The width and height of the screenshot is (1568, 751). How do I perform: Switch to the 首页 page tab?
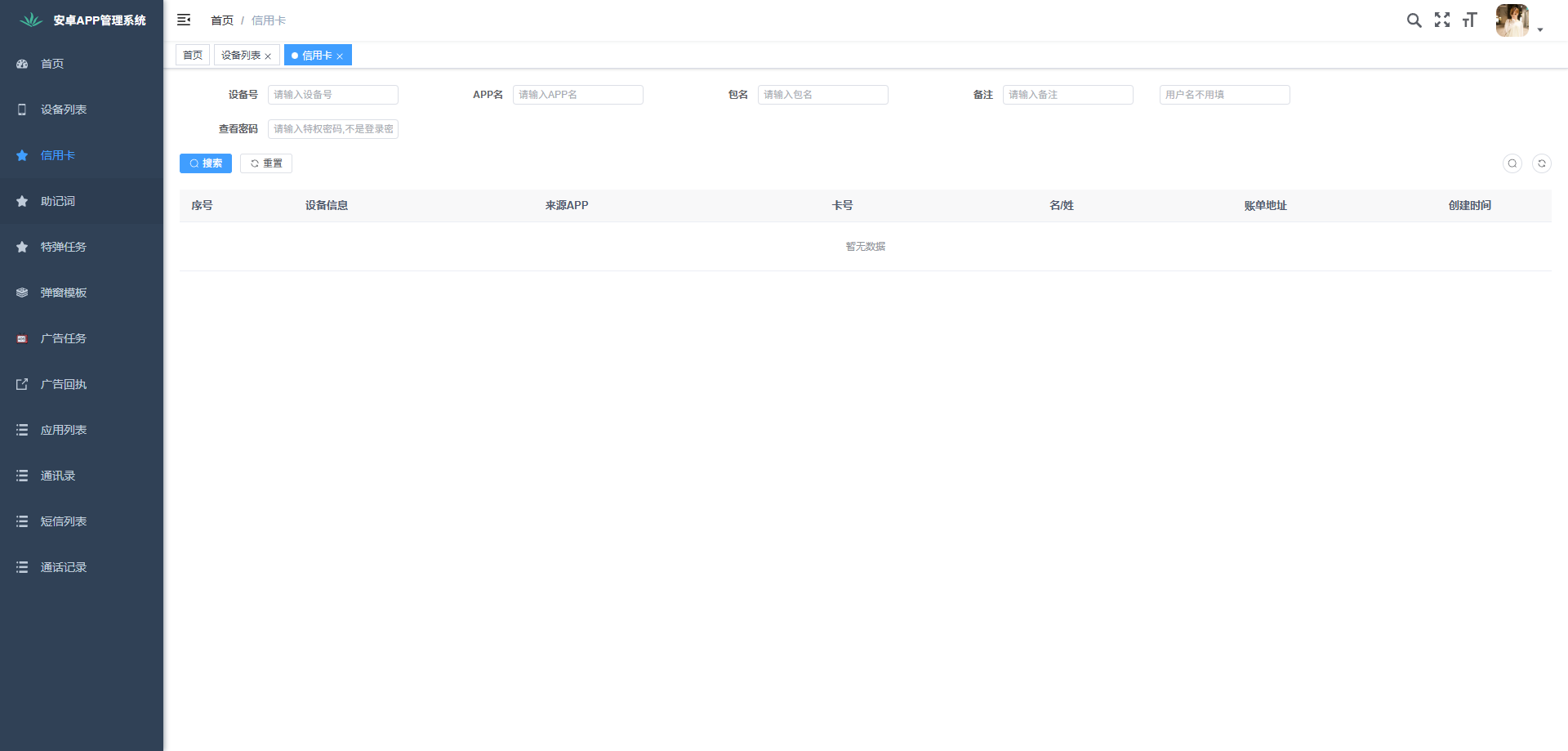[x=193, y=55]
